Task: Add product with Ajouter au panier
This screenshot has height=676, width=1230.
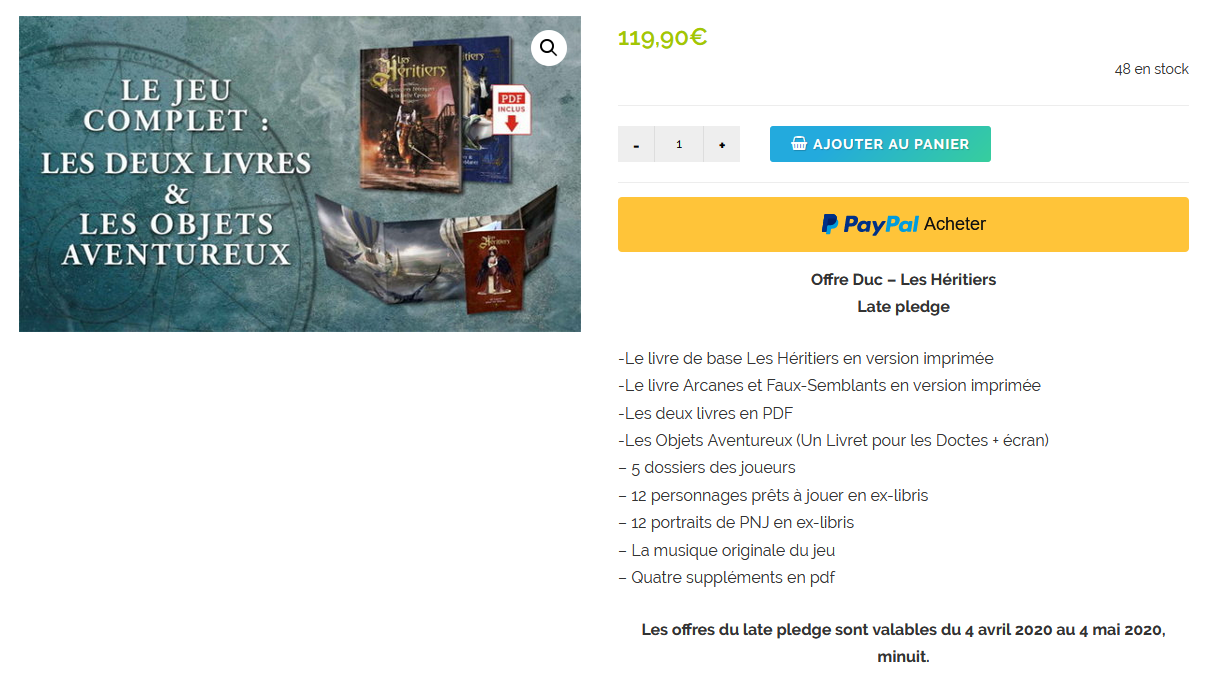Action: pos(880,144)
